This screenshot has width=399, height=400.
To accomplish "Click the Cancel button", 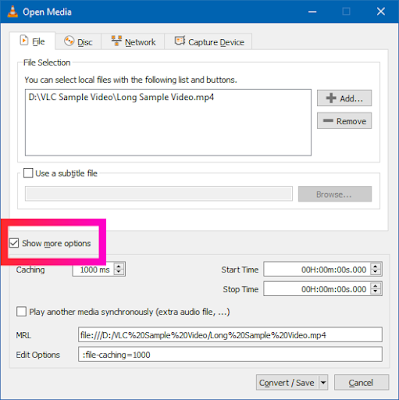I will [x=361, y=383].
